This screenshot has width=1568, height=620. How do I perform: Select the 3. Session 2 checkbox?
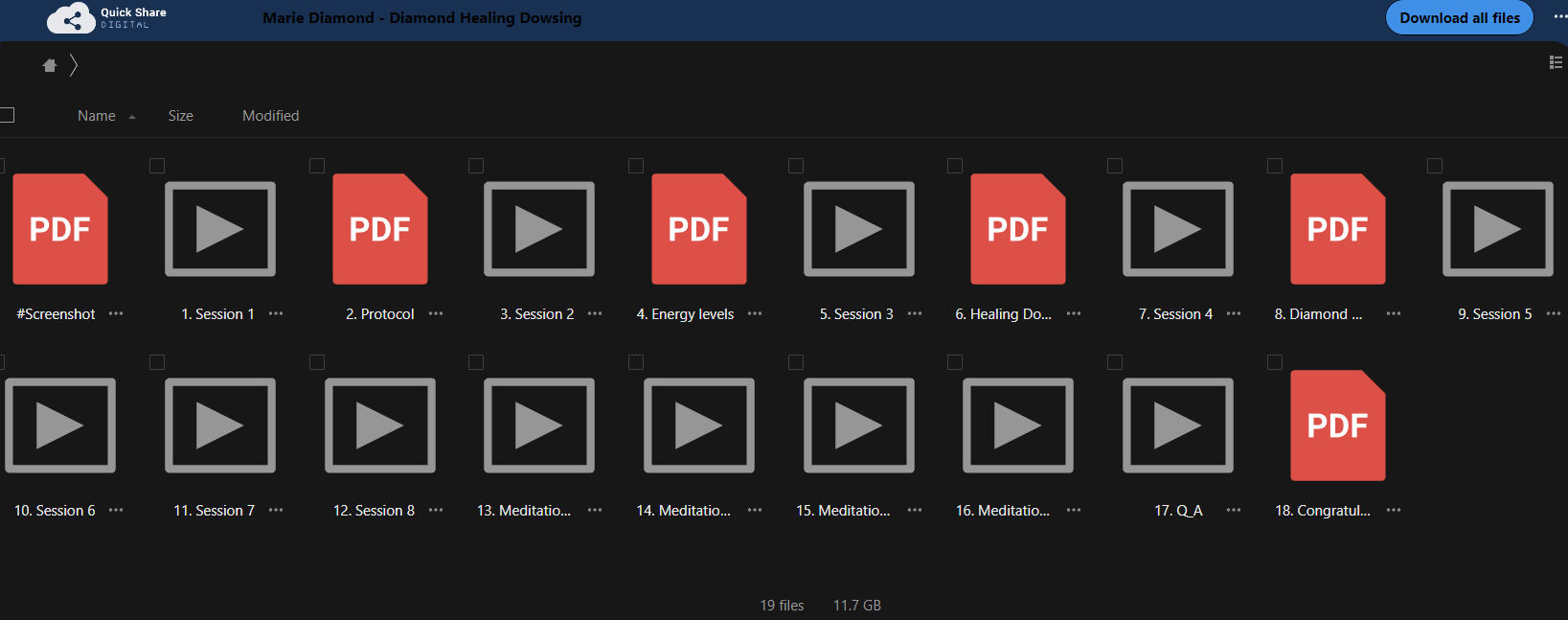(476, 166)
